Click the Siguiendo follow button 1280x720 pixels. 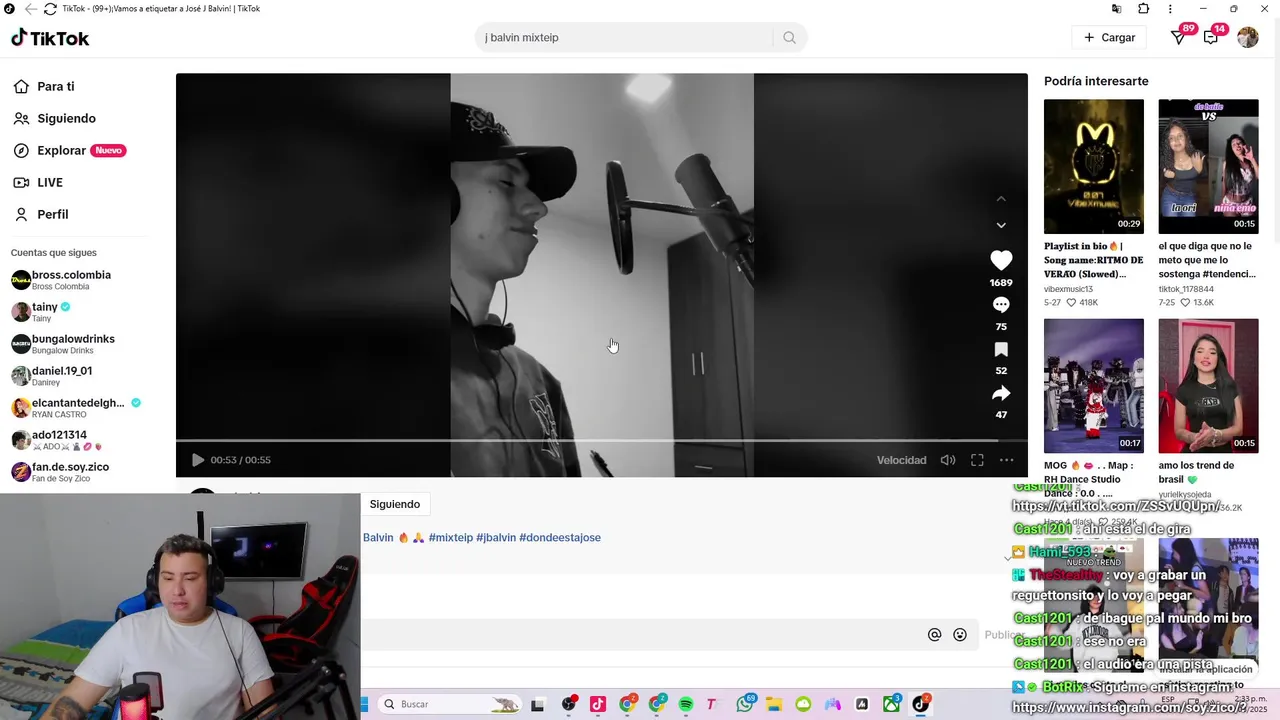[x=395, y=504]
